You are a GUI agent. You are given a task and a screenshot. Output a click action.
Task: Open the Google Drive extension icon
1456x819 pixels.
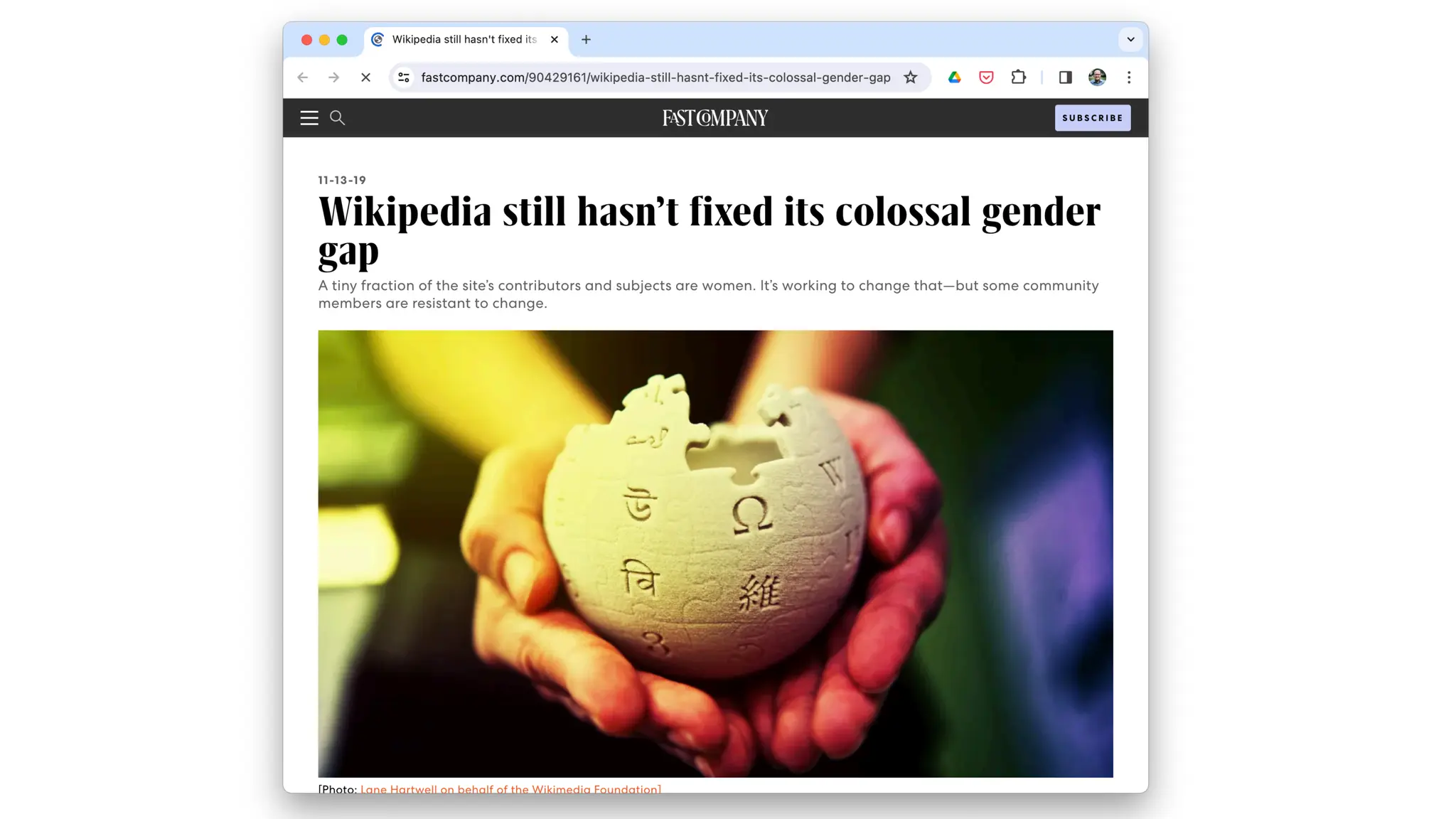pos(954,77)
